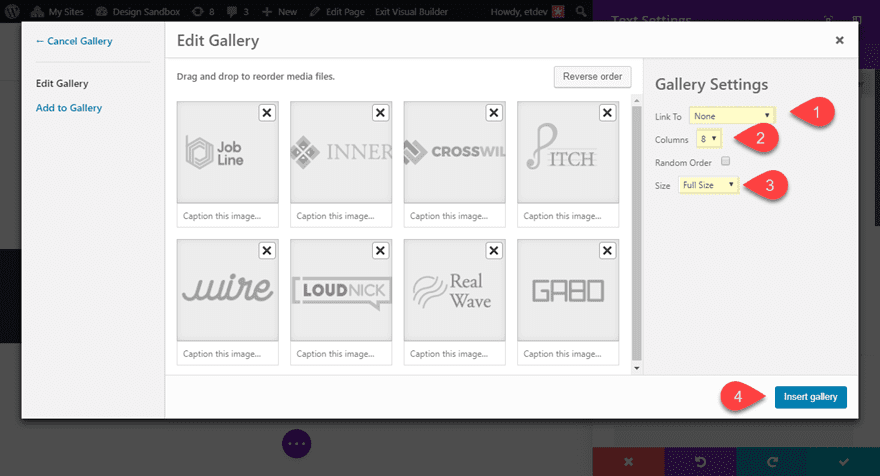Image resolution: width=880 pixels, height=476 pixels.
Task: Remove the Real Wave logo from gallery
Action: [493, 251]
